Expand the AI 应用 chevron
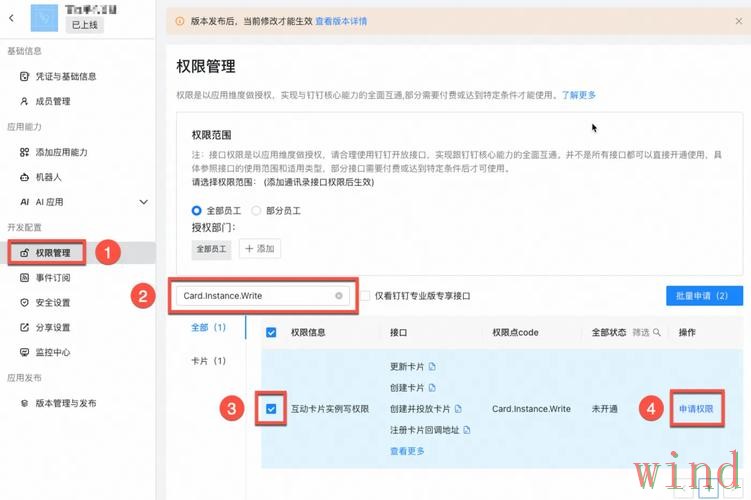This screenshot has width=751, height=500. pyautogui.click(x=143, y=202)
